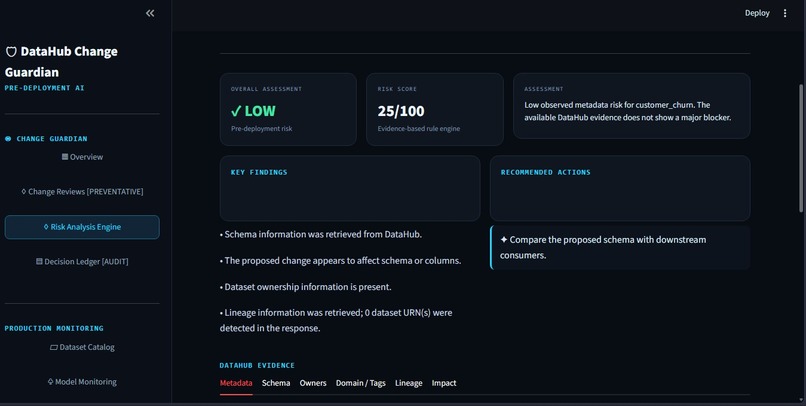Click 'Schema information was retrieved from DataHub' finding

click(321, 234)
